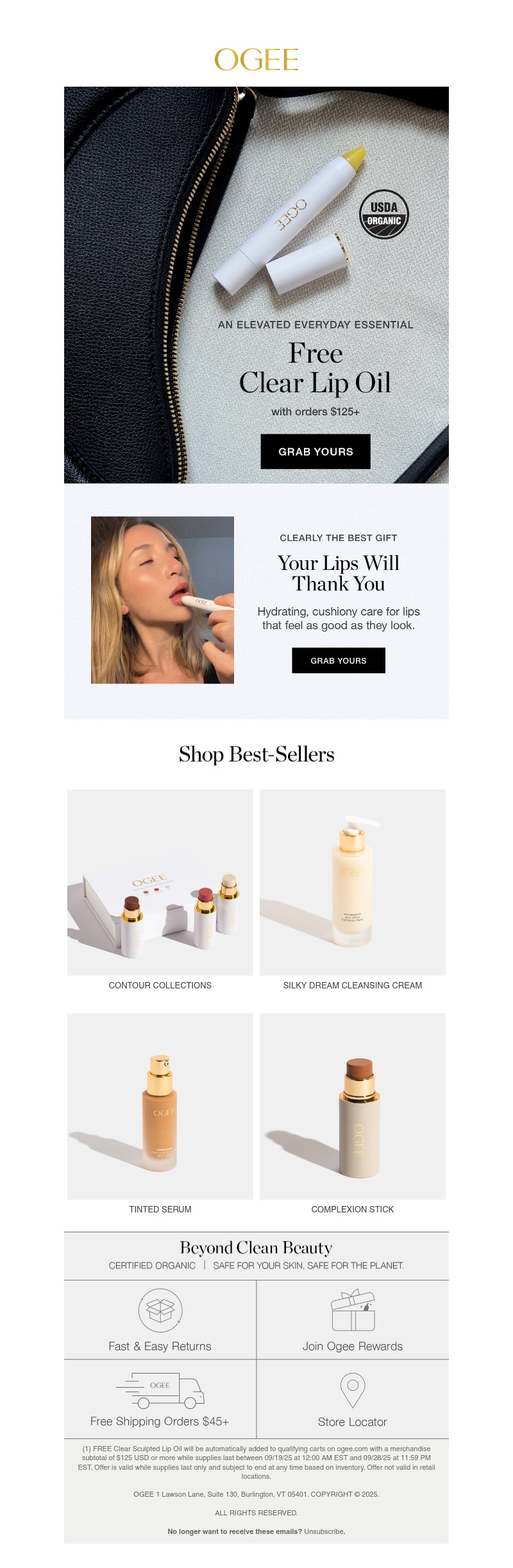Select the Fast & Easy Returns link
Viewport: 513px width, 1568px height.
[x=160, y=1346]
